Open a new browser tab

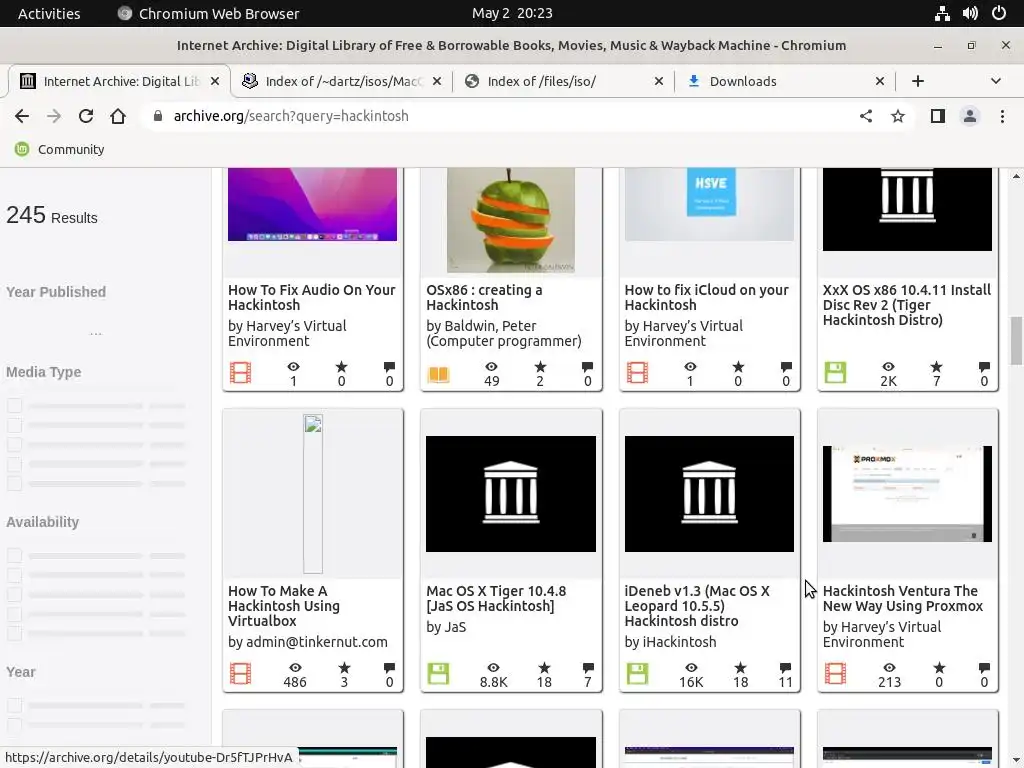(918, 81)
